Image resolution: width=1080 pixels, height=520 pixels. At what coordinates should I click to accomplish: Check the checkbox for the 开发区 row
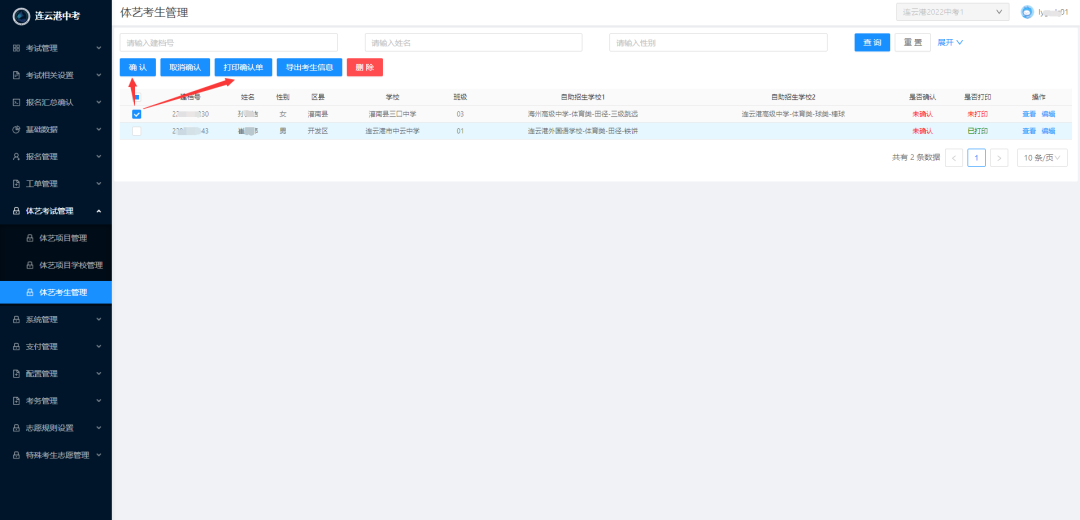point(136,131)
